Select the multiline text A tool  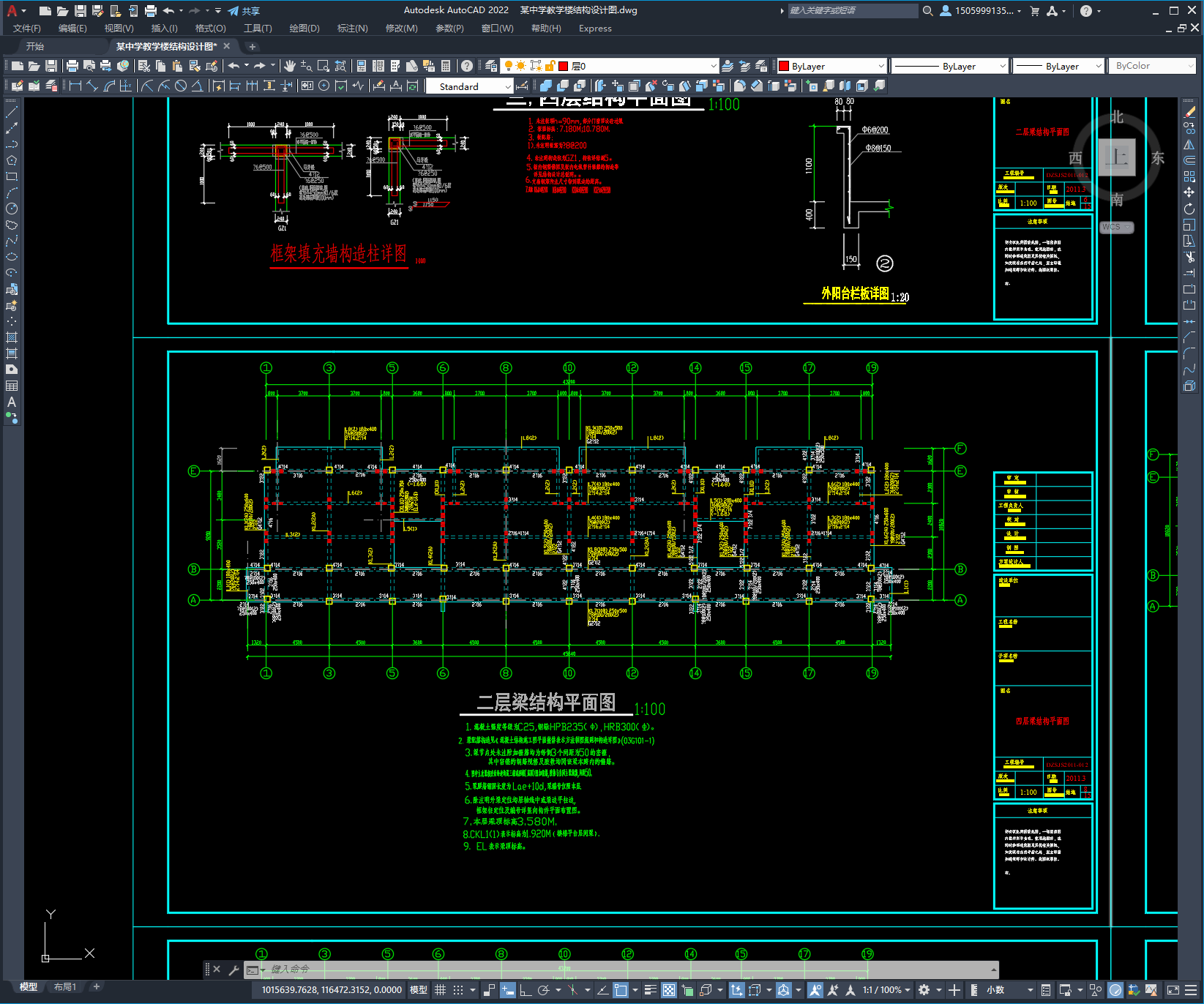(x=12, y=402)
